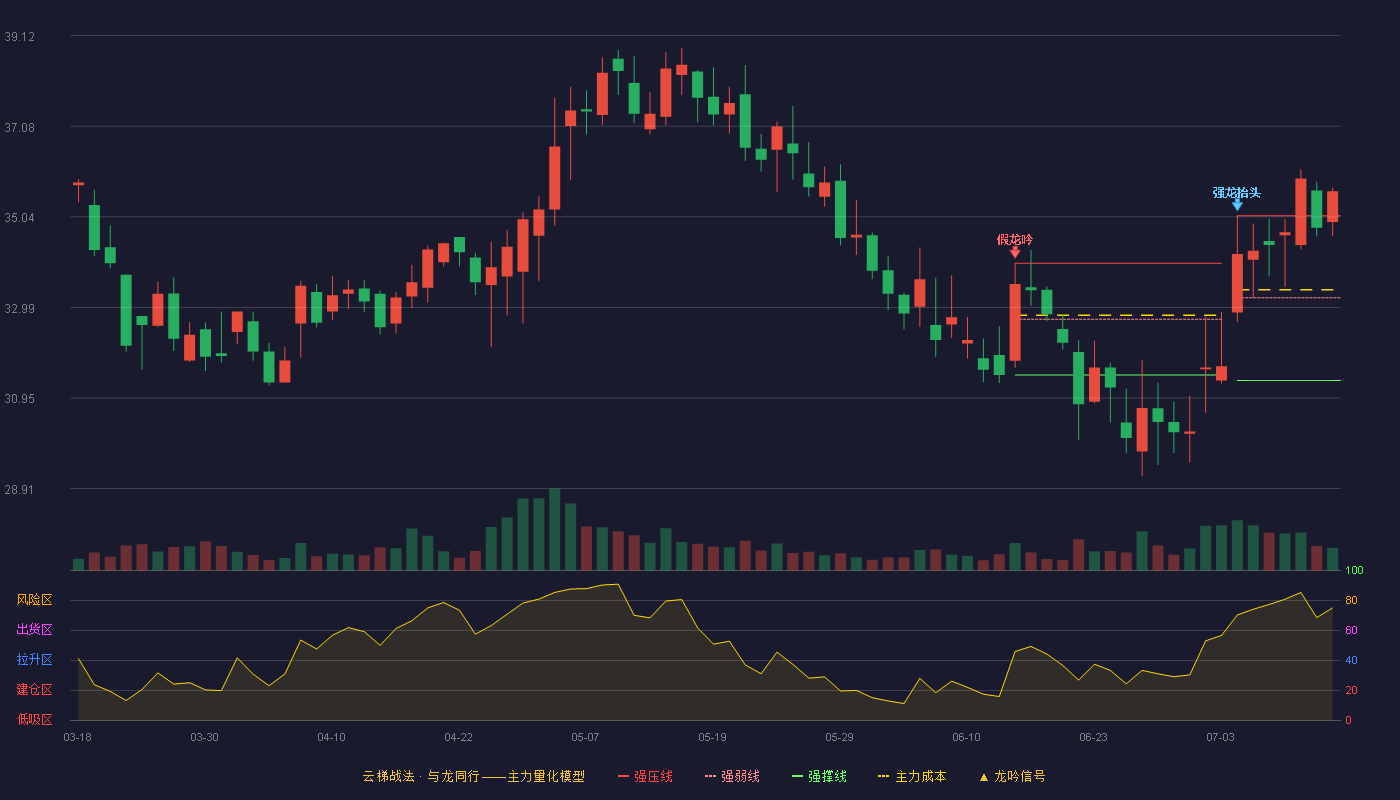
Task: Click the 03-18 date label
Action: click(x=77, y=737)
